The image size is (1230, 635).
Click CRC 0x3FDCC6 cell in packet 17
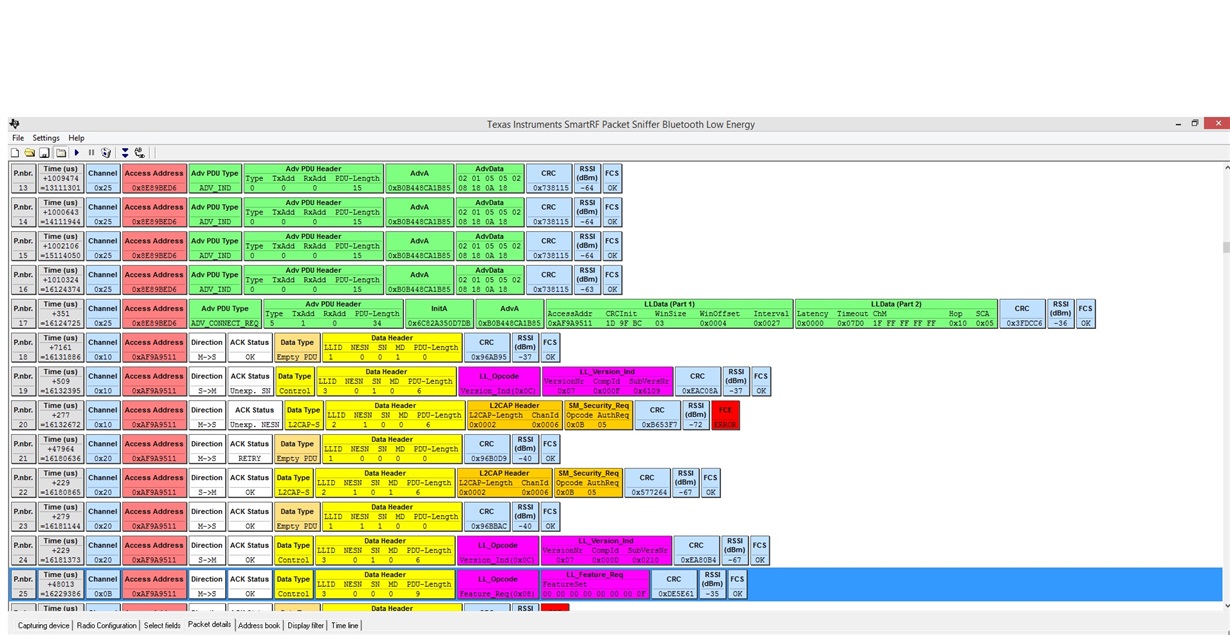1022,315
